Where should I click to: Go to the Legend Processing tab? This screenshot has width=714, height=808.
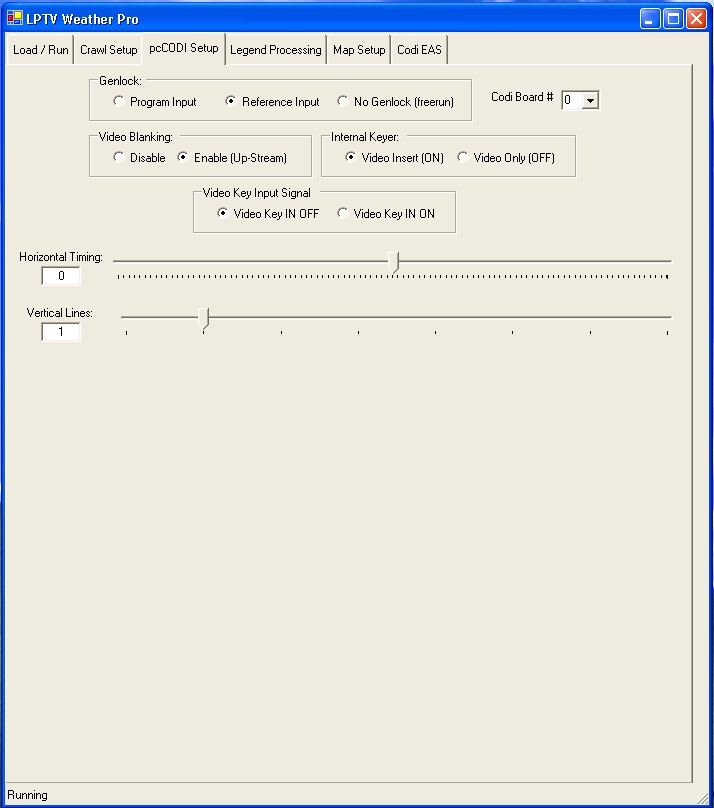(276, 50)
